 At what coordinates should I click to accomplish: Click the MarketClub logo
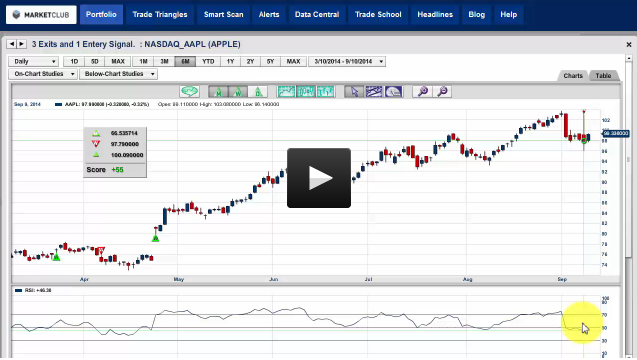[41, 15]
